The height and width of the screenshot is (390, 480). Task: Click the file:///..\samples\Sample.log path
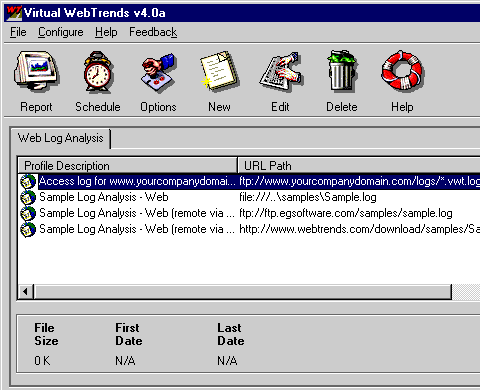coord(308,197)
